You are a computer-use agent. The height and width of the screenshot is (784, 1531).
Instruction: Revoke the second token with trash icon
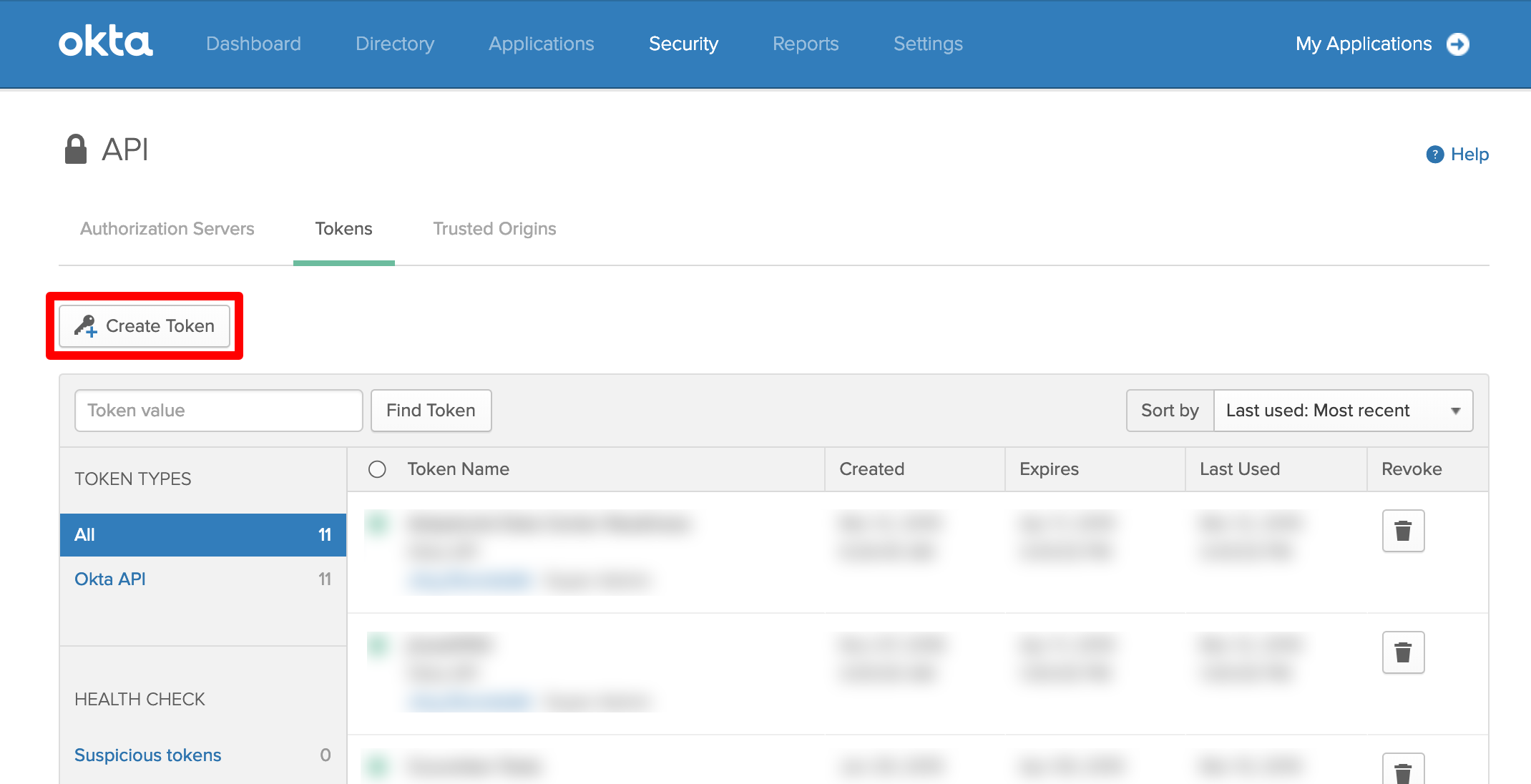[1403, 652]
